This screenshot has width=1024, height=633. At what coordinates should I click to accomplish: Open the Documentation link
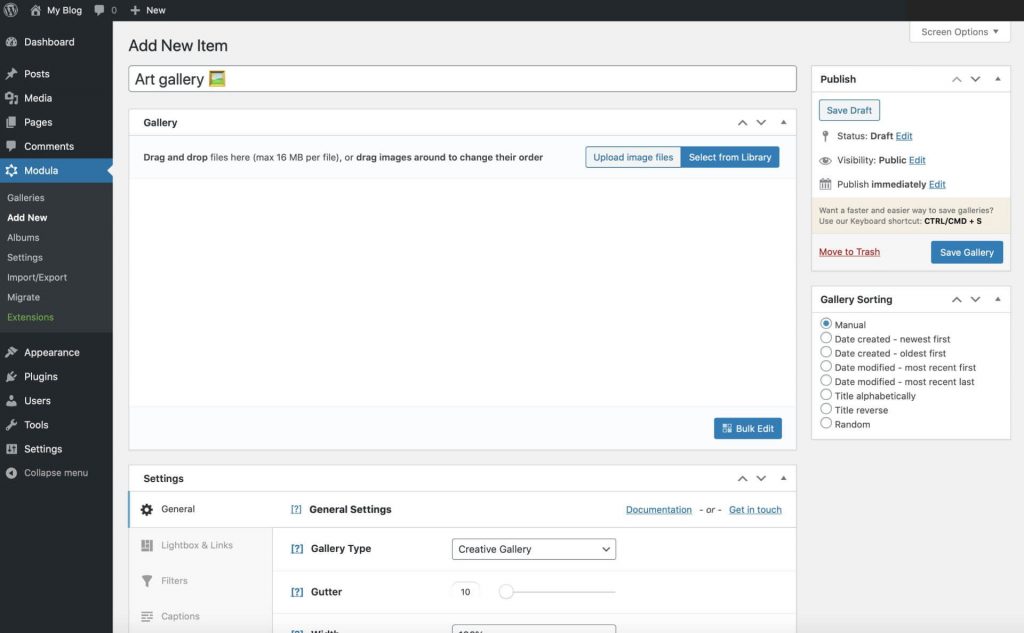[658, 510]
